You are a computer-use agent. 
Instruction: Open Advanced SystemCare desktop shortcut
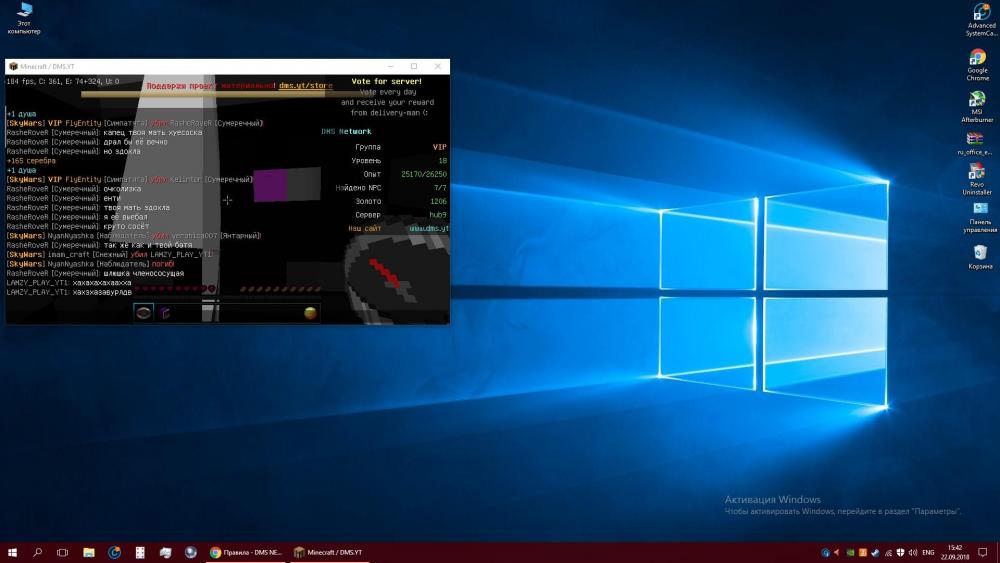(980, 20)
